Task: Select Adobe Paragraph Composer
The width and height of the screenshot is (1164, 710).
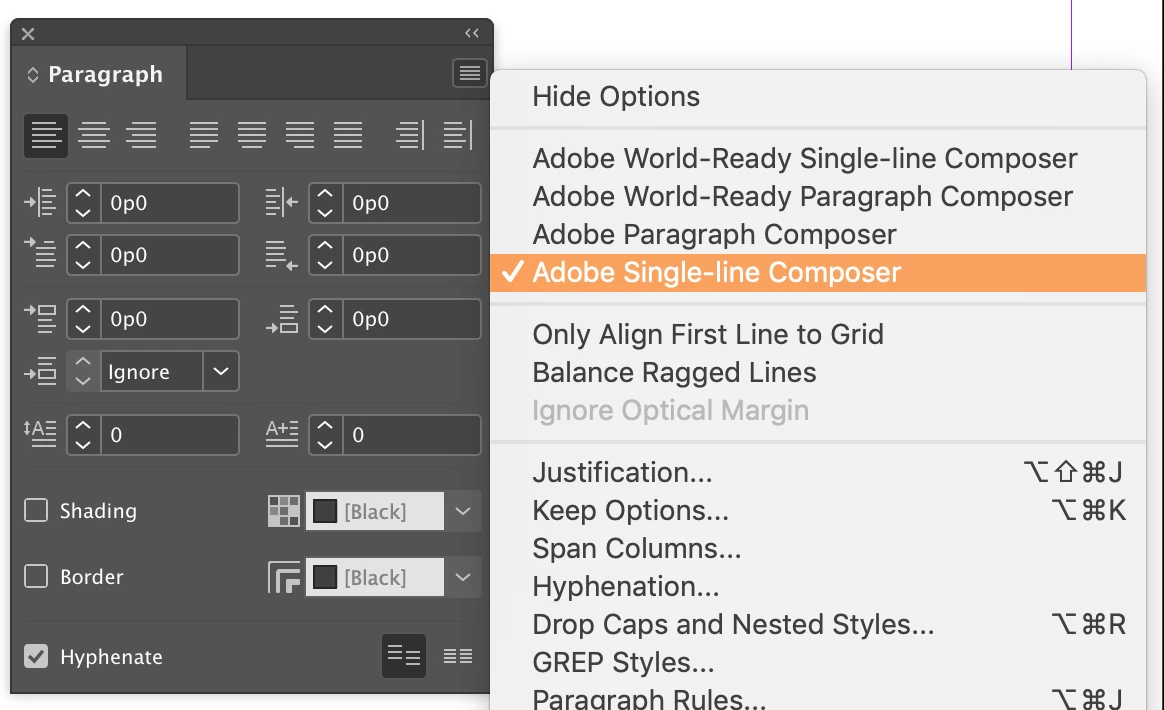Action: point(818,234)
